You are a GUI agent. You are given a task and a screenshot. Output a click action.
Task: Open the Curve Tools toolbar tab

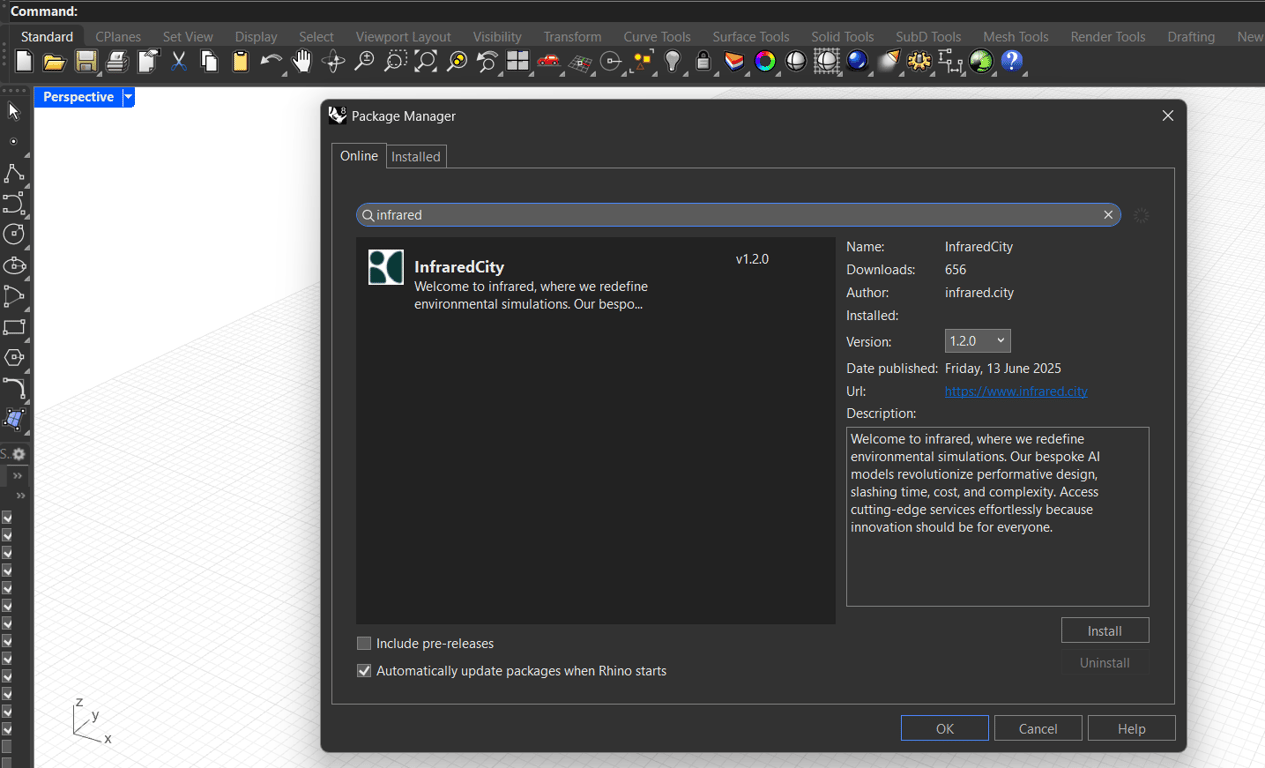(x=657, y=37)
